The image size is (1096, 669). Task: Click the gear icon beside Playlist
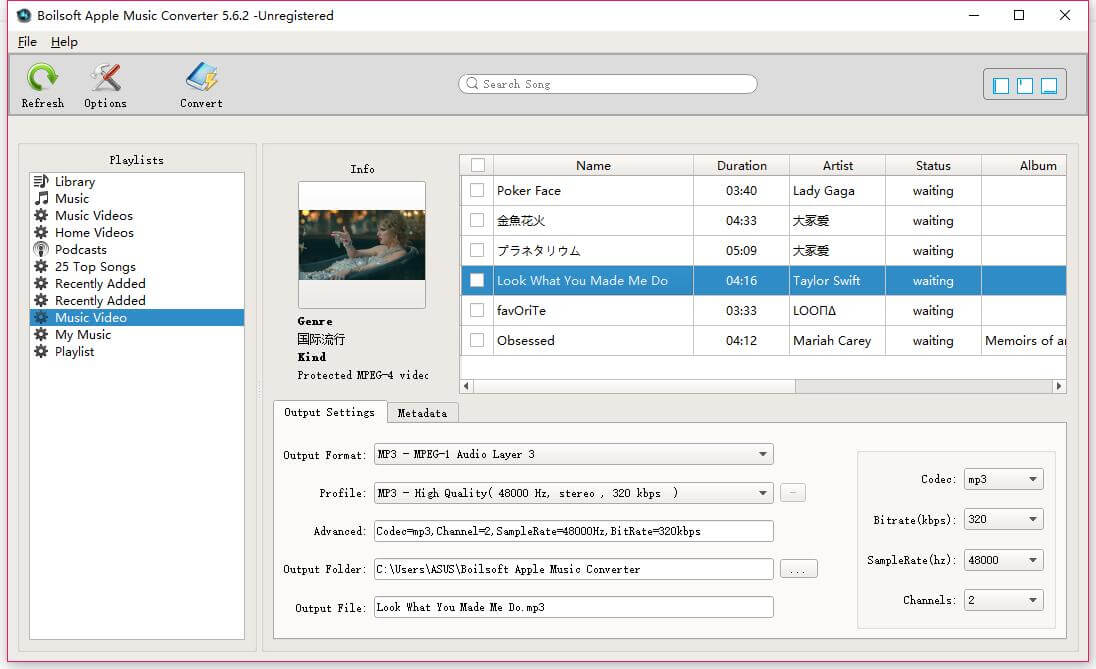point(41,351)
